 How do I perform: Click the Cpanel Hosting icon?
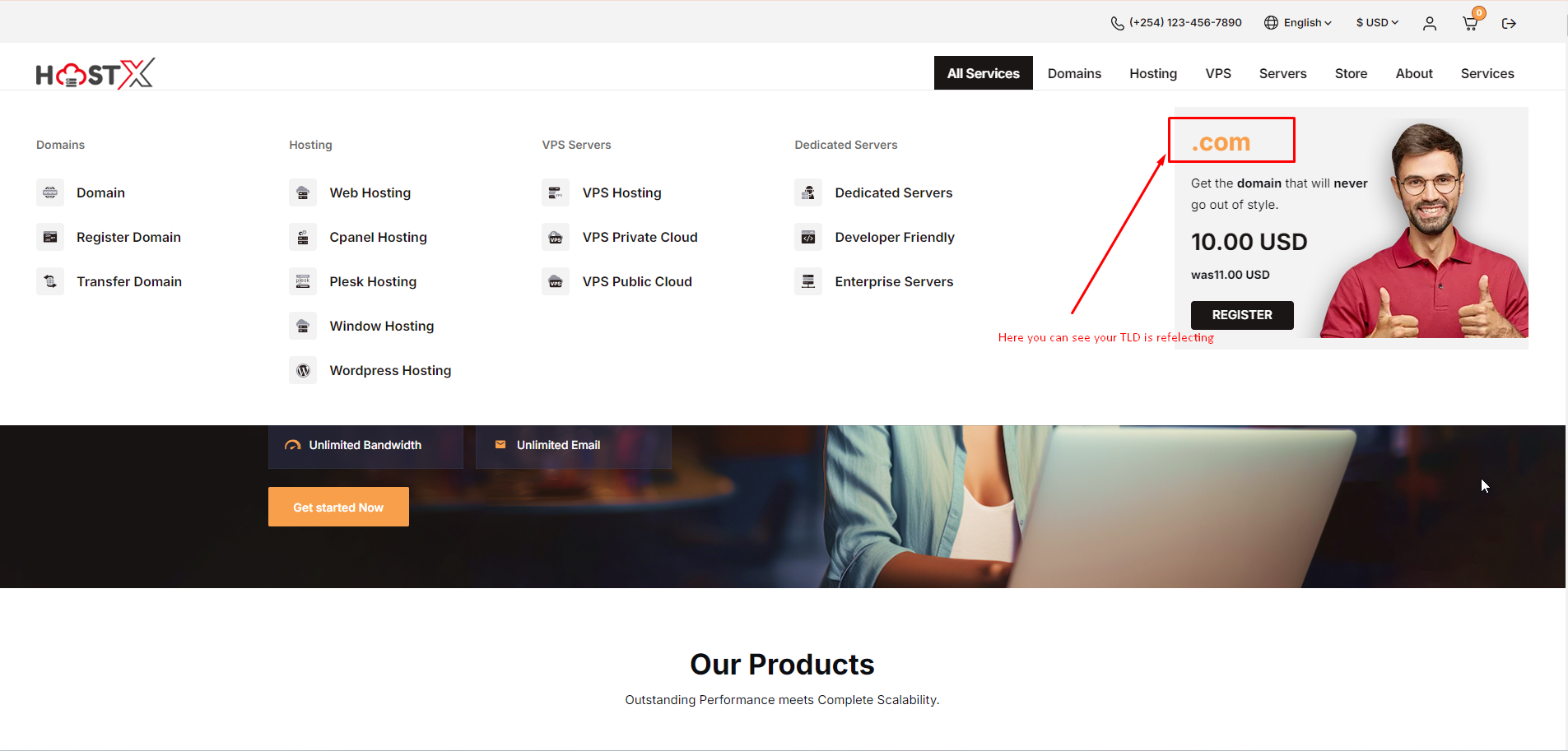point(303,238)
